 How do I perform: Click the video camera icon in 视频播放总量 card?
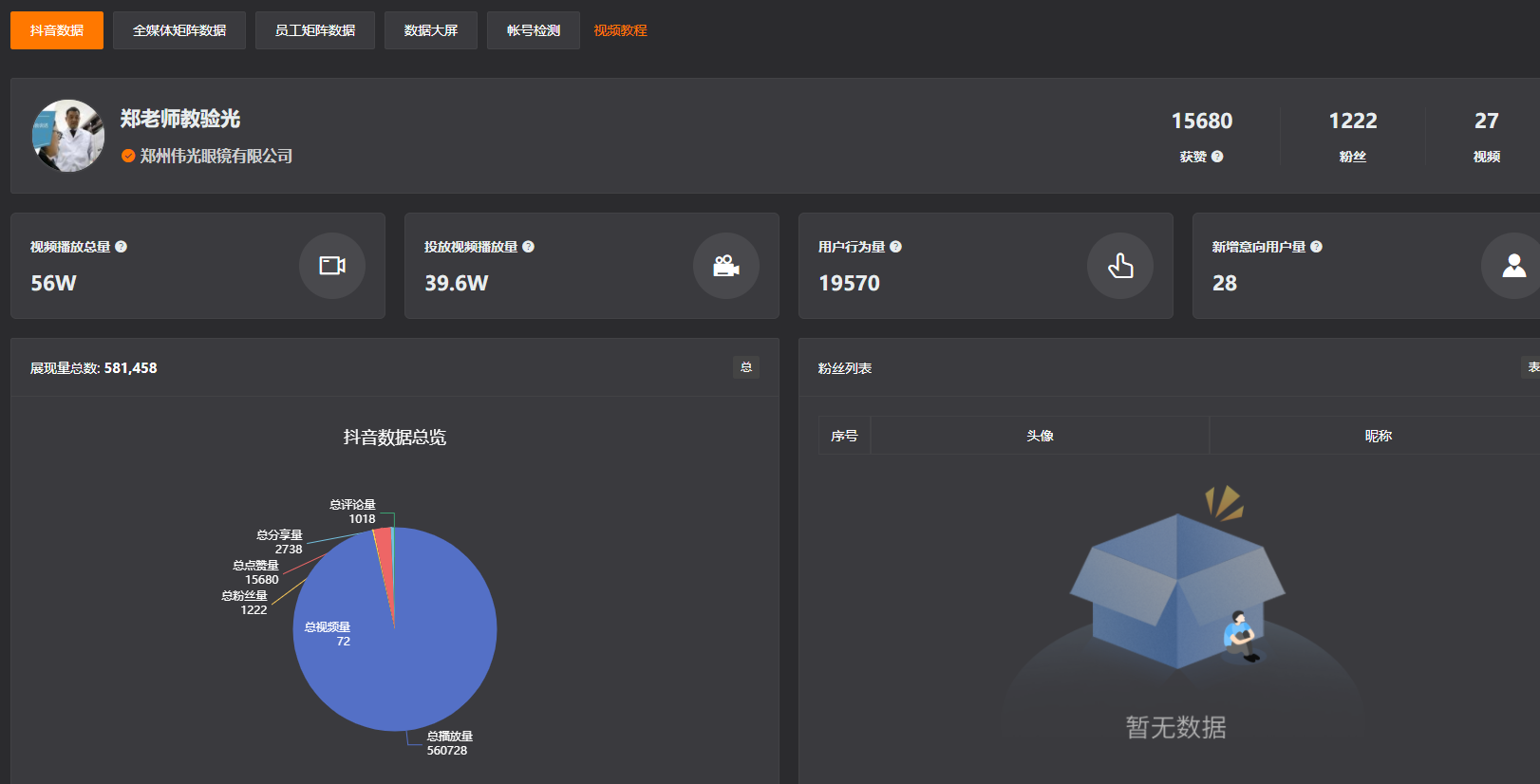click(332, 266)
